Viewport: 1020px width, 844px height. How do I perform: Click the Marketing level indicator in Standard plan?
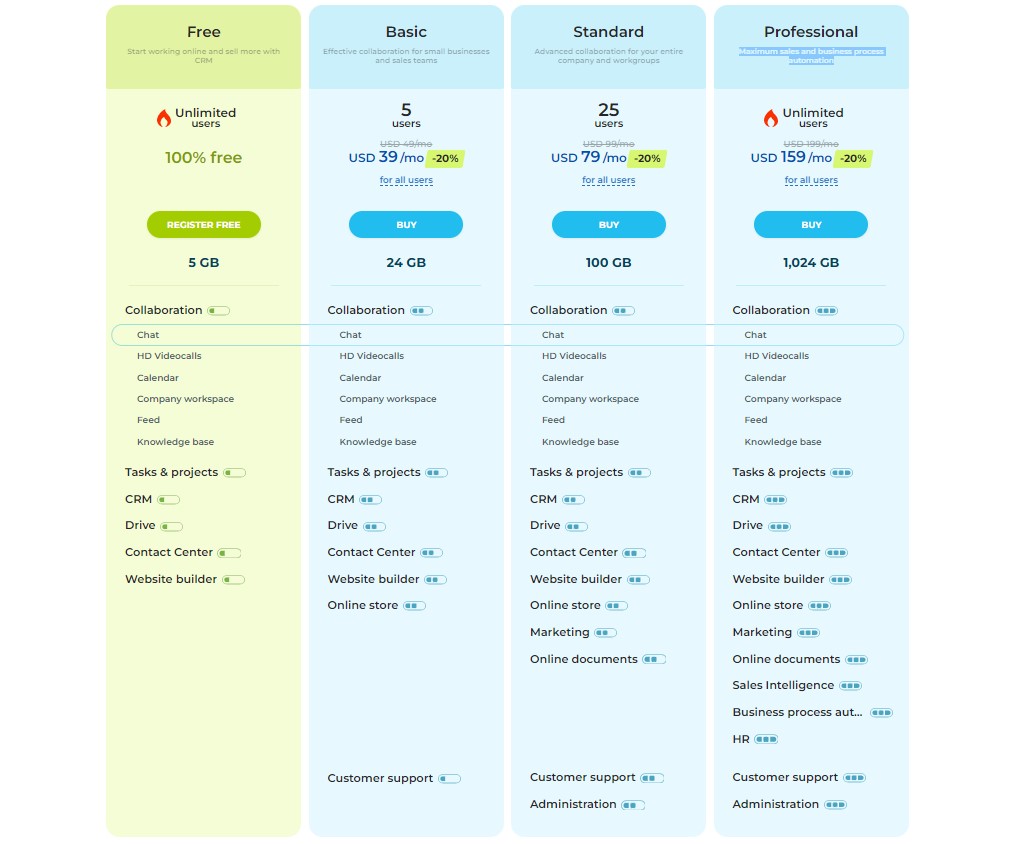605,633
